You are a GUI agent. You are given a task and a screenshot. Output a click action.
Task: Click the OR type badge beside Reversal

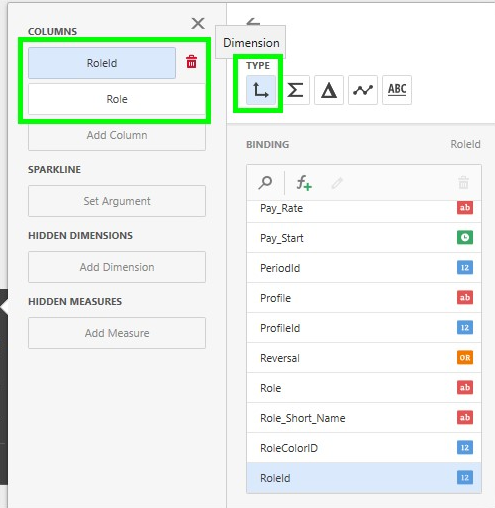(x=465, y=357)
